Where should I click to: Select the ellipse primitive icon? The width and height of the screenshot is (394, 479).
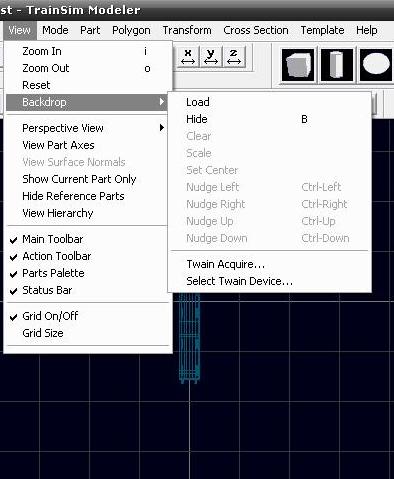(x=376, y=65)
